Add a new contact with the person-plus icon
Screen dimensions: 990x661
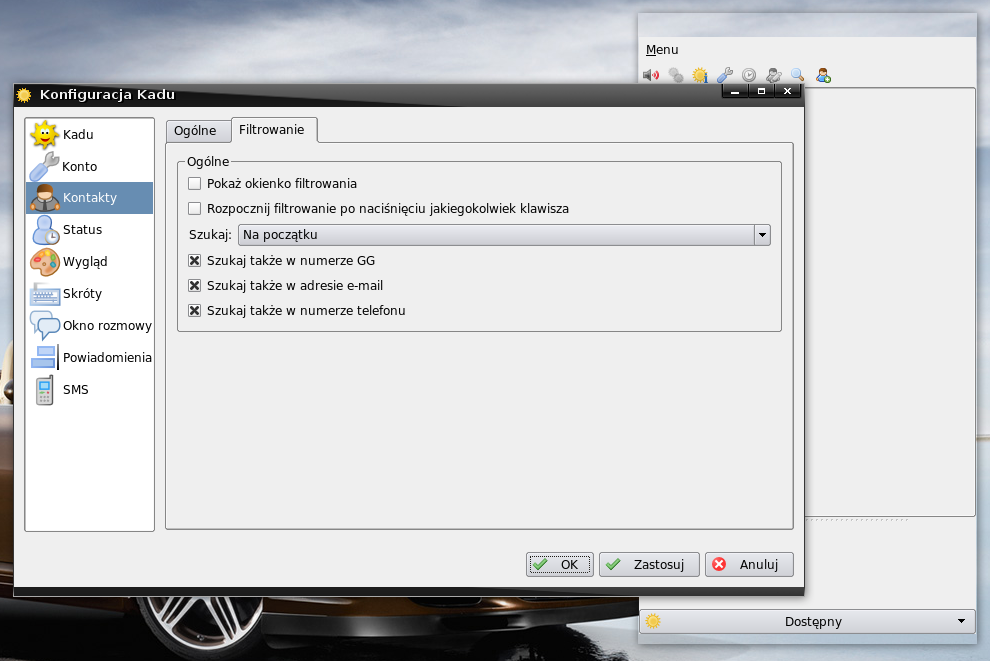point(823,76)
